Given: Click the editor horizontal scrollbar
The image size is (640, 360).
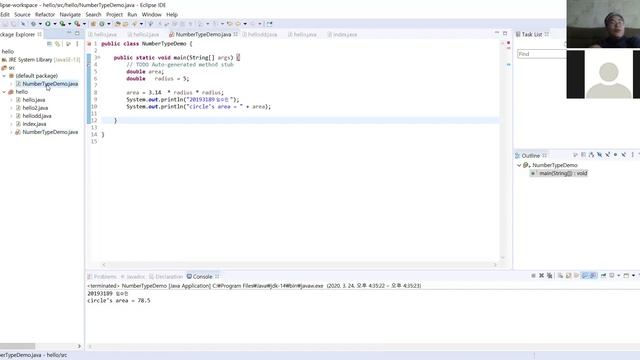Looking at the screenshot, I should coord(299,264).
